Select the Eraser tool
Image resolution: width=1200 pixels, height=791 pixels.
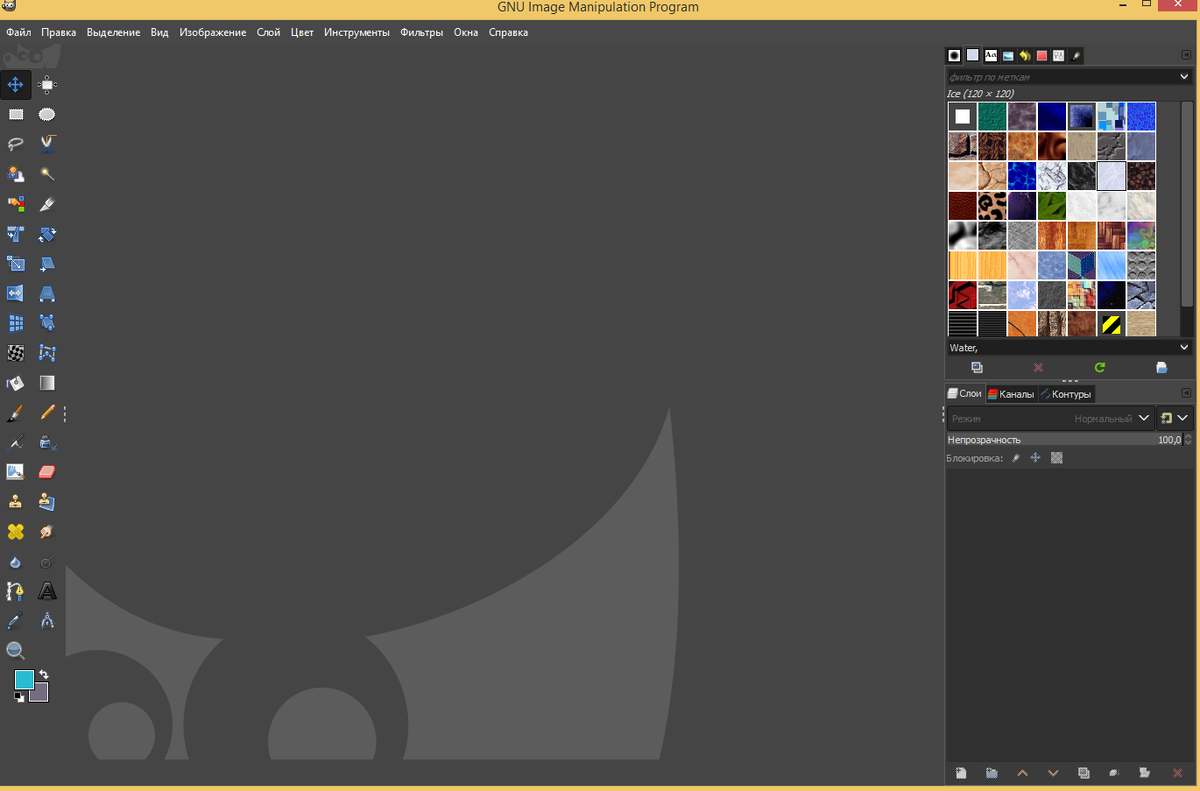click(x=47, y=472)
